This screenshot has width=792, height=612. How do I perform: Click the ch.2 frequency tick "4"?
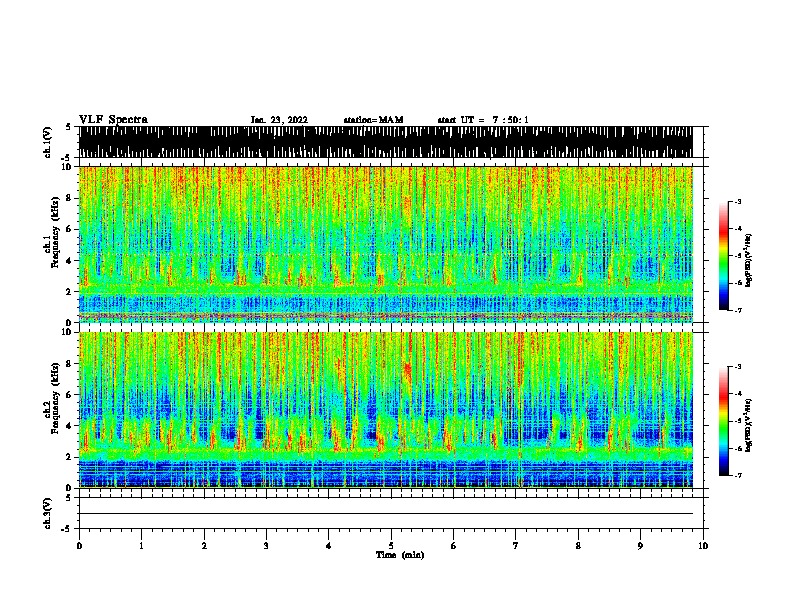[70, 426]
